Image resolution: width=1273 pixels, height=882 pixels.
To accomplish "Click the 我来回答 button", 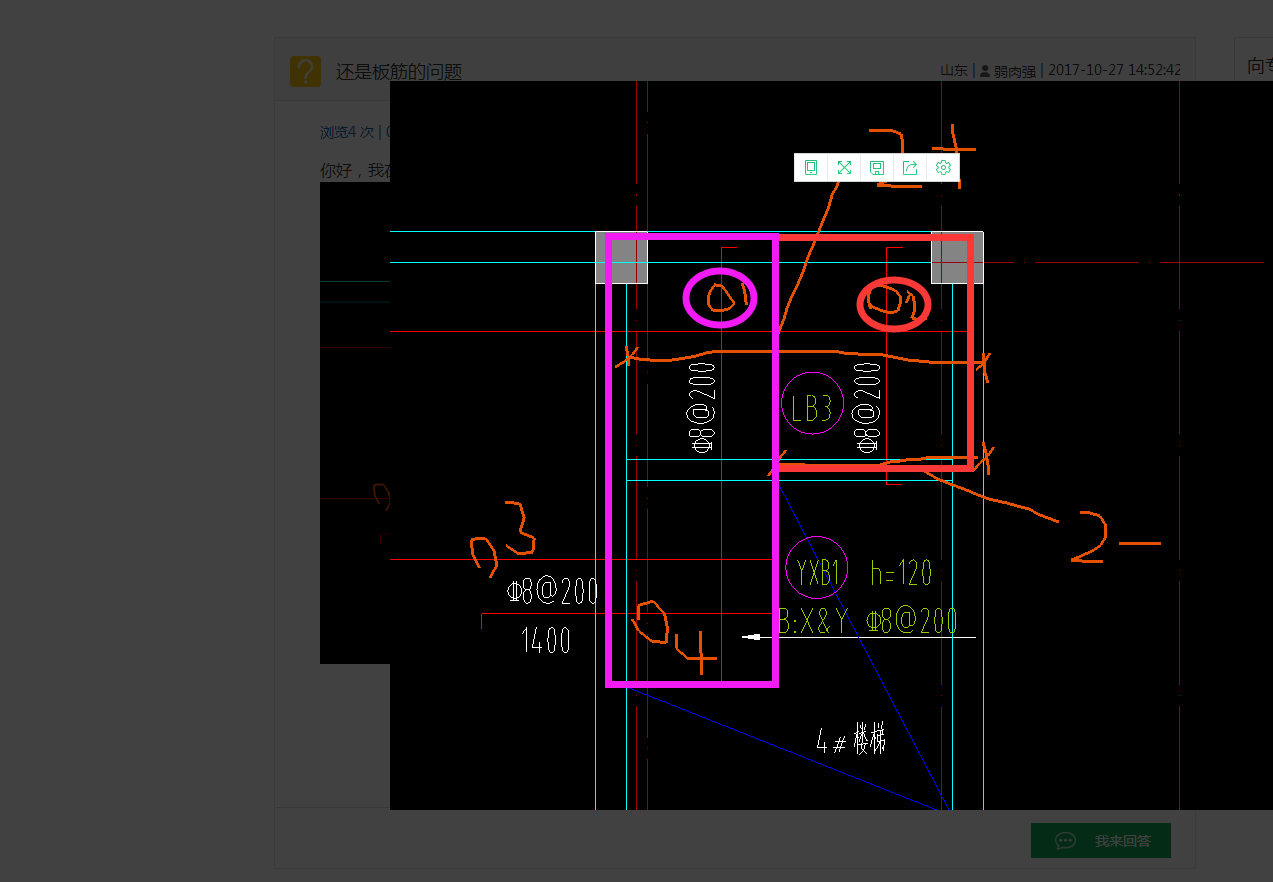I will (1101, 841).
